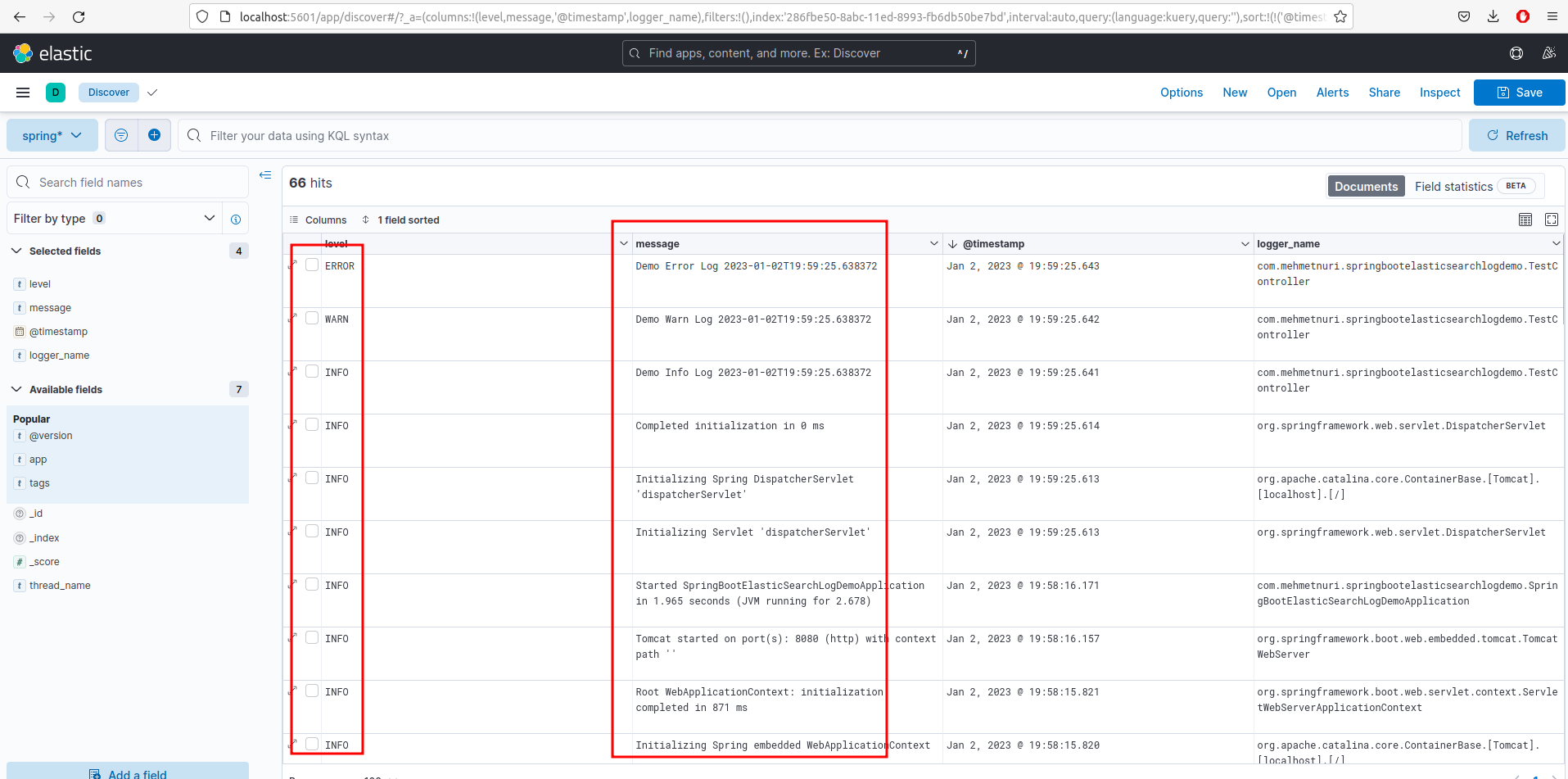Open the message column header menu
1568x779 pixels.
click(x=933, y=244)
